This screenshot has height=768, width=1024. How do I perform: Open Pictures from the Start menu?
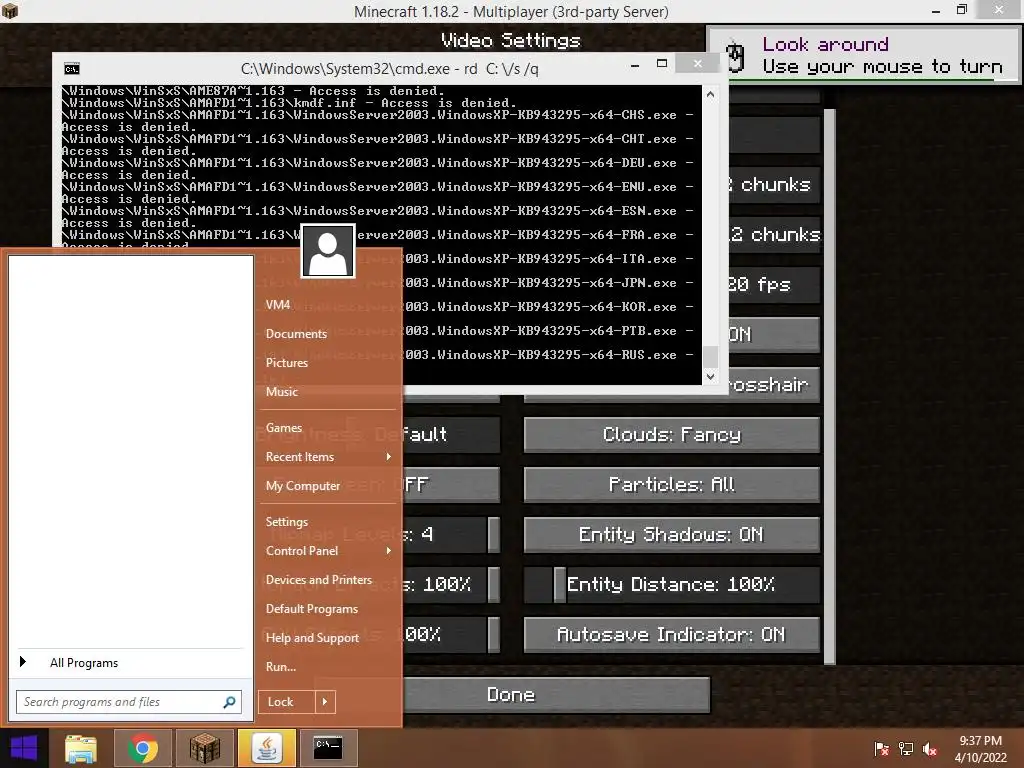(x=287, y=362)
